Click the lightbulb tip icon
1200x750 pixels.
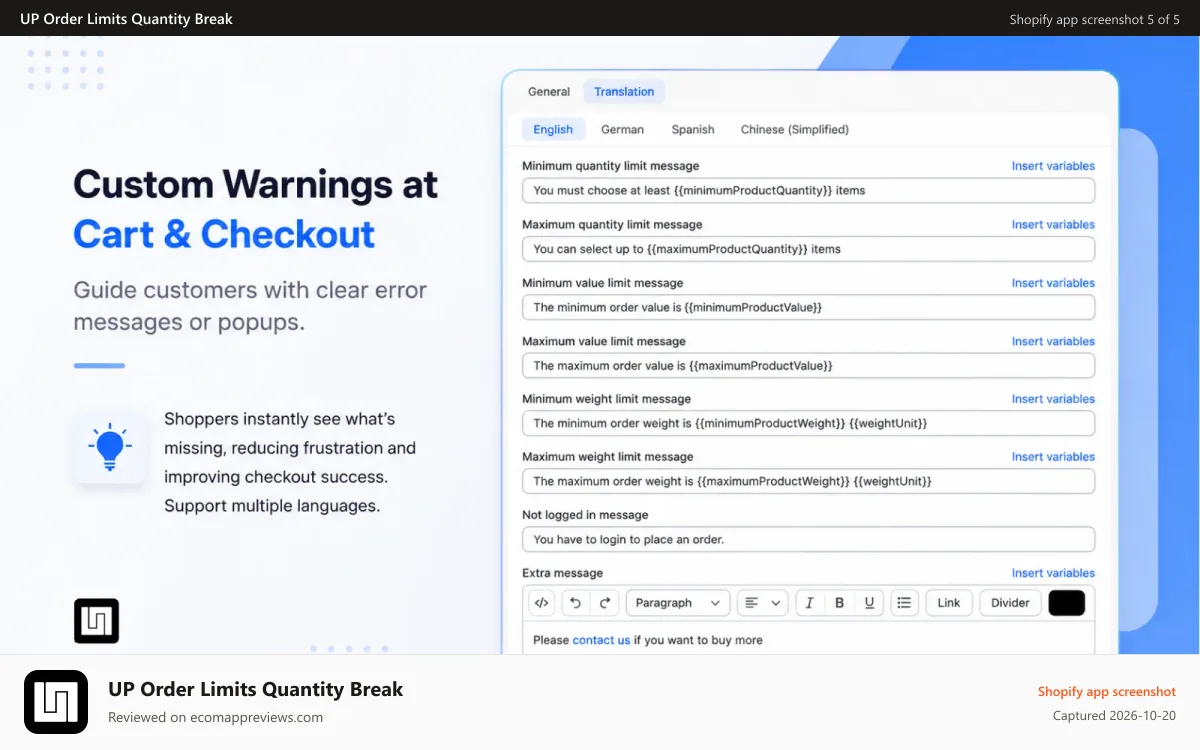tap(110, 447)
